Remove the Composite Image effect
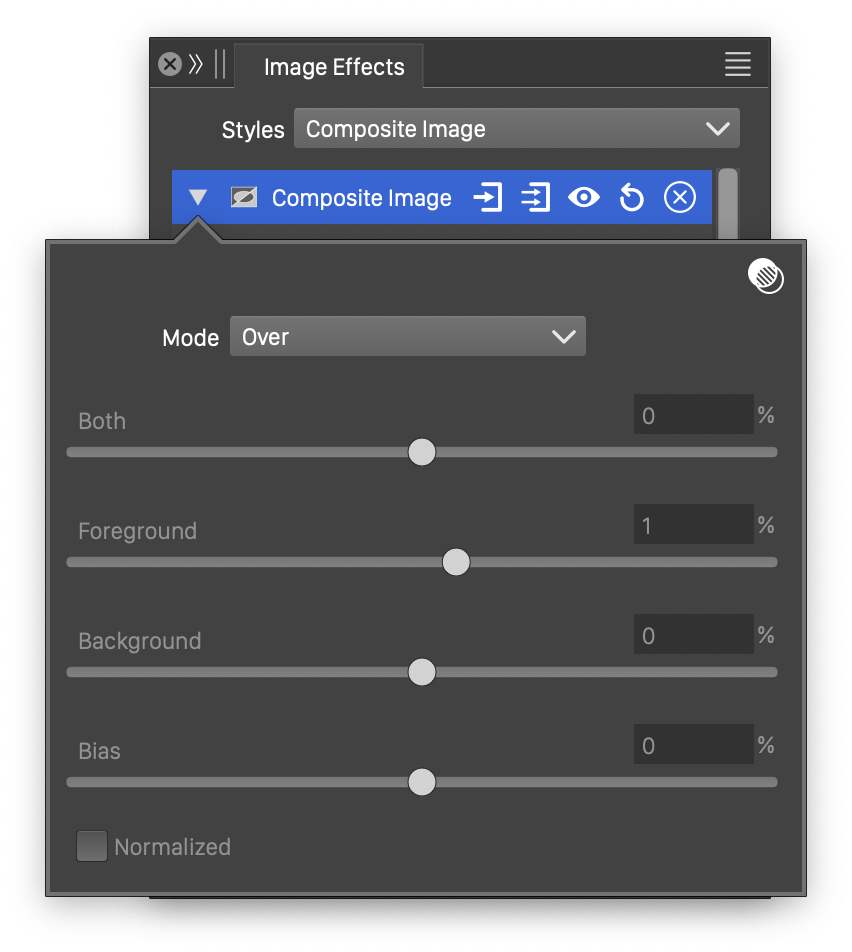The image size is (852, 952). pyautogui.click(x=679, y=198)
